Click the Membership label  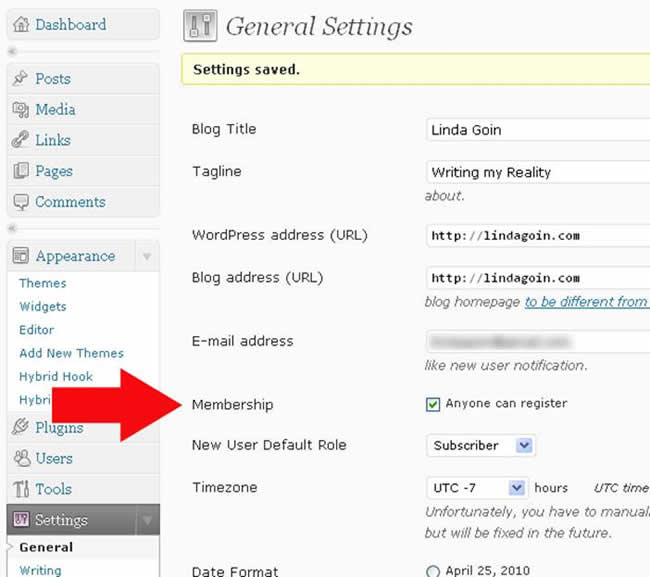click(233, 405)
